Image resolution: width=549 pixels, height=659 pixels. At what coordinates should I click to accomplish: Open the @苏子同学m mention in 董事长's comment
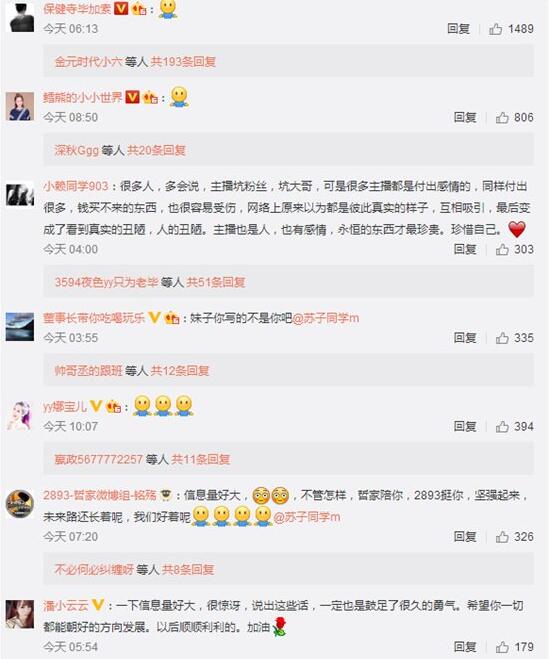coord(326,319)
